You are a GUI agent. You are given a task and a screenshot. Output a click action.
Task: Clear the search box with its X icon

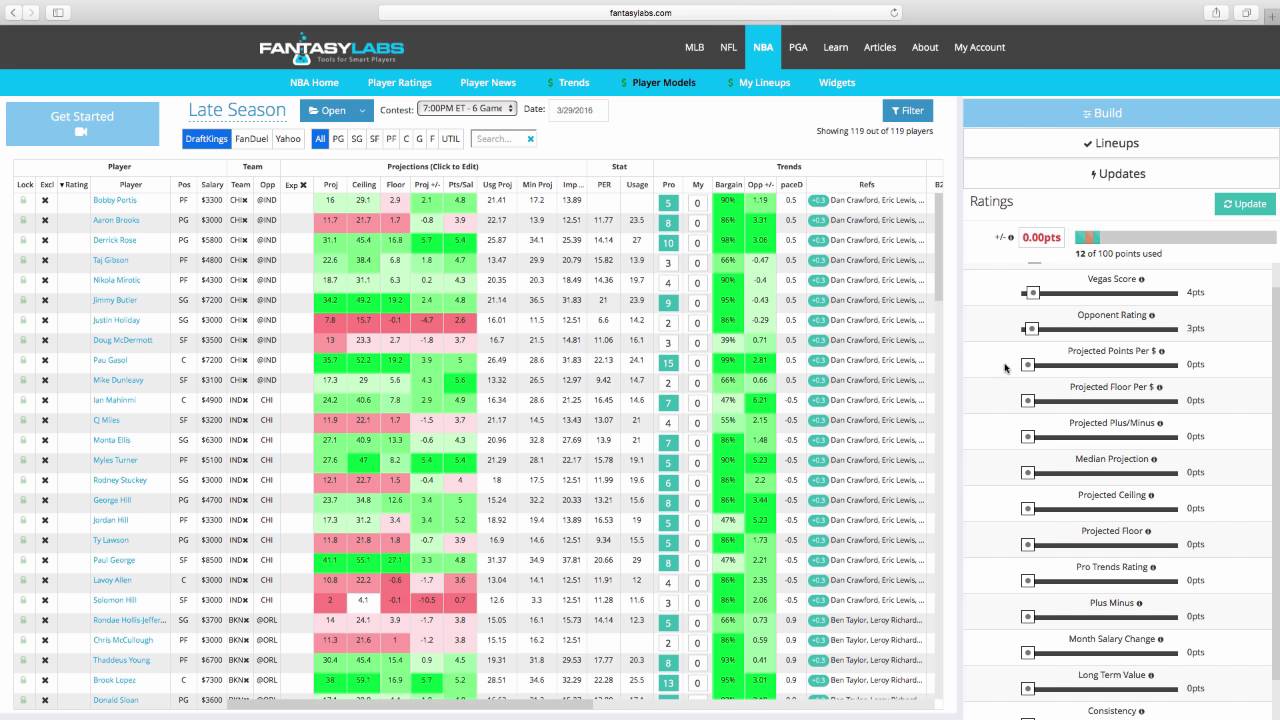pyautogui.click(x=530, y=139)
